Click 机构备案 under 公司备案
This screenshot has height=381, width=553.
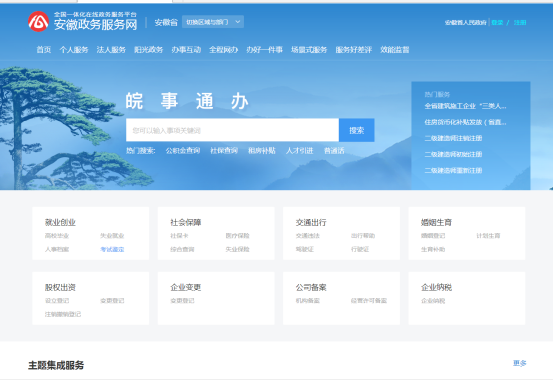coord(308,301)
